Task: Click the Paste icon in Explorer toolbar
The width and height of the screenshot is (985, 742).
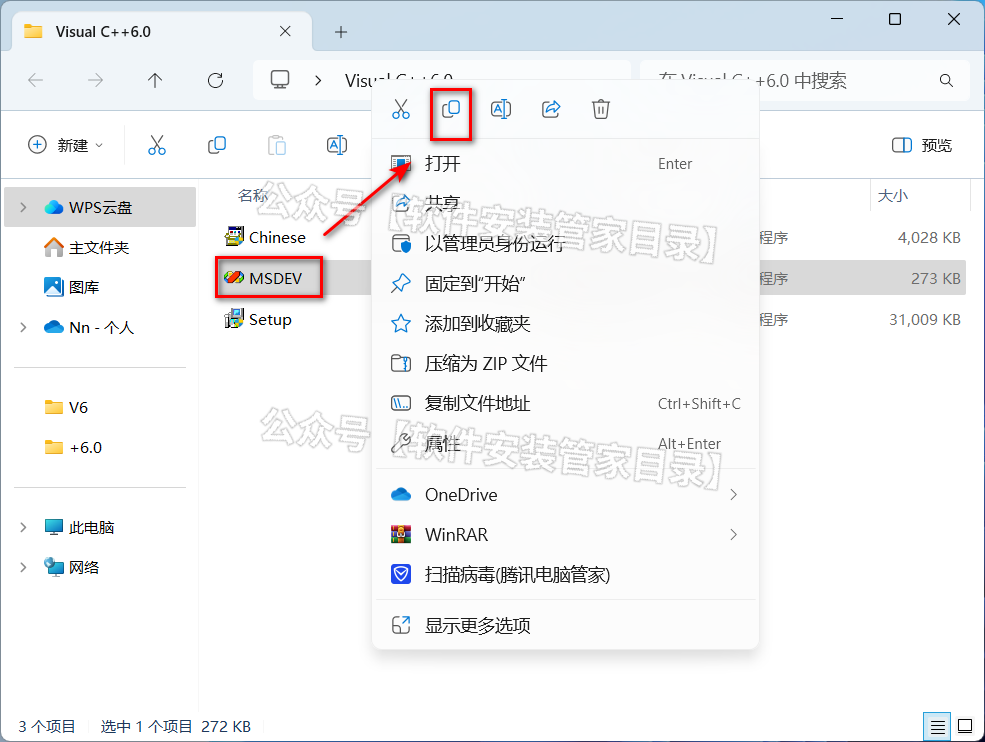Action: click(x=276, y=145)
